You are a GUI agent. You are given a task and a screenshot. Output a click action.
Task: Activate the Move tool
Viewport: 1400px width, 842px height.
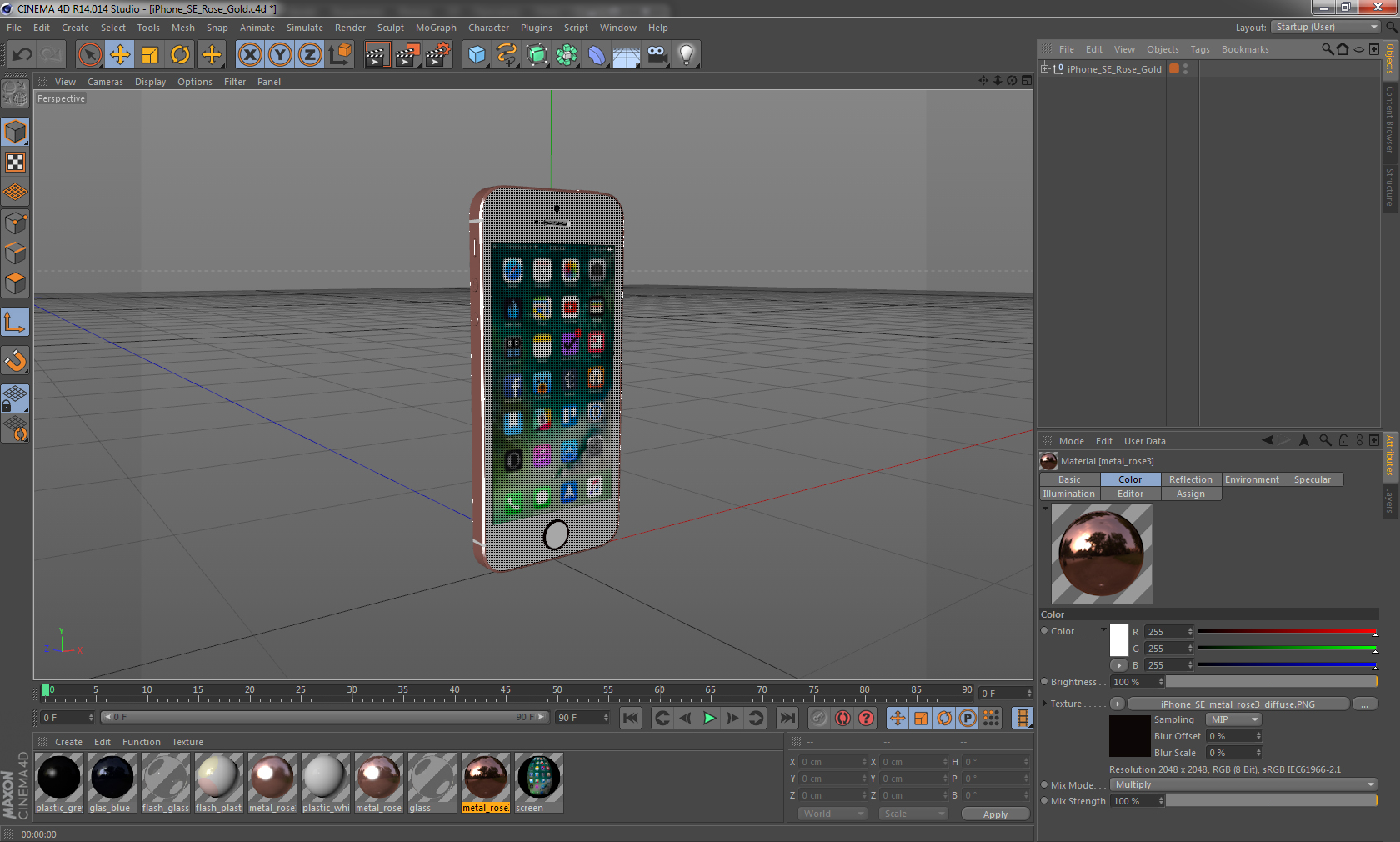(120, 55)
